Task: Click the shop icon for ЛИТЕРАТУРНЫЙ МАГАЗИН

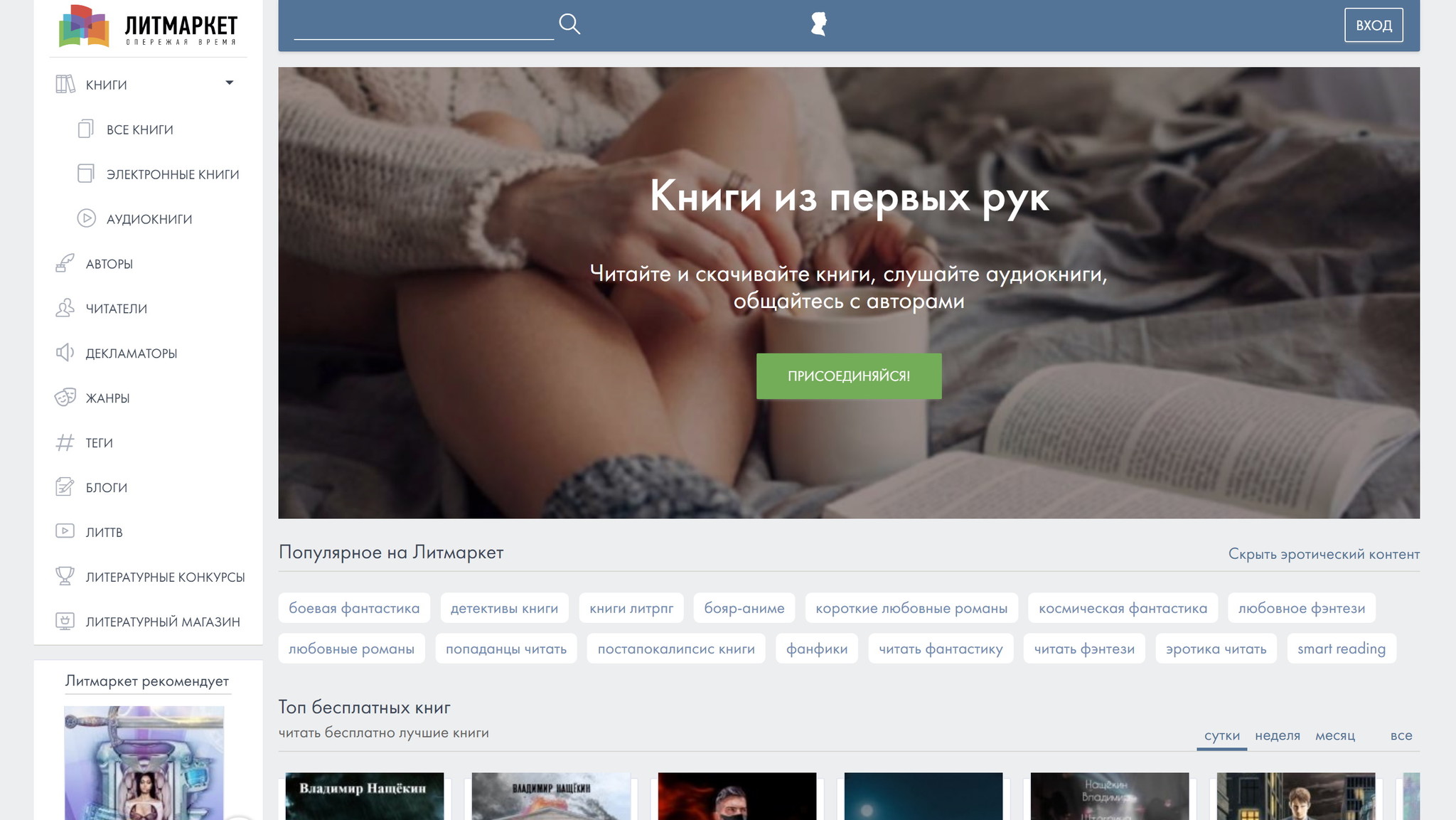Action: pos(65,621)
